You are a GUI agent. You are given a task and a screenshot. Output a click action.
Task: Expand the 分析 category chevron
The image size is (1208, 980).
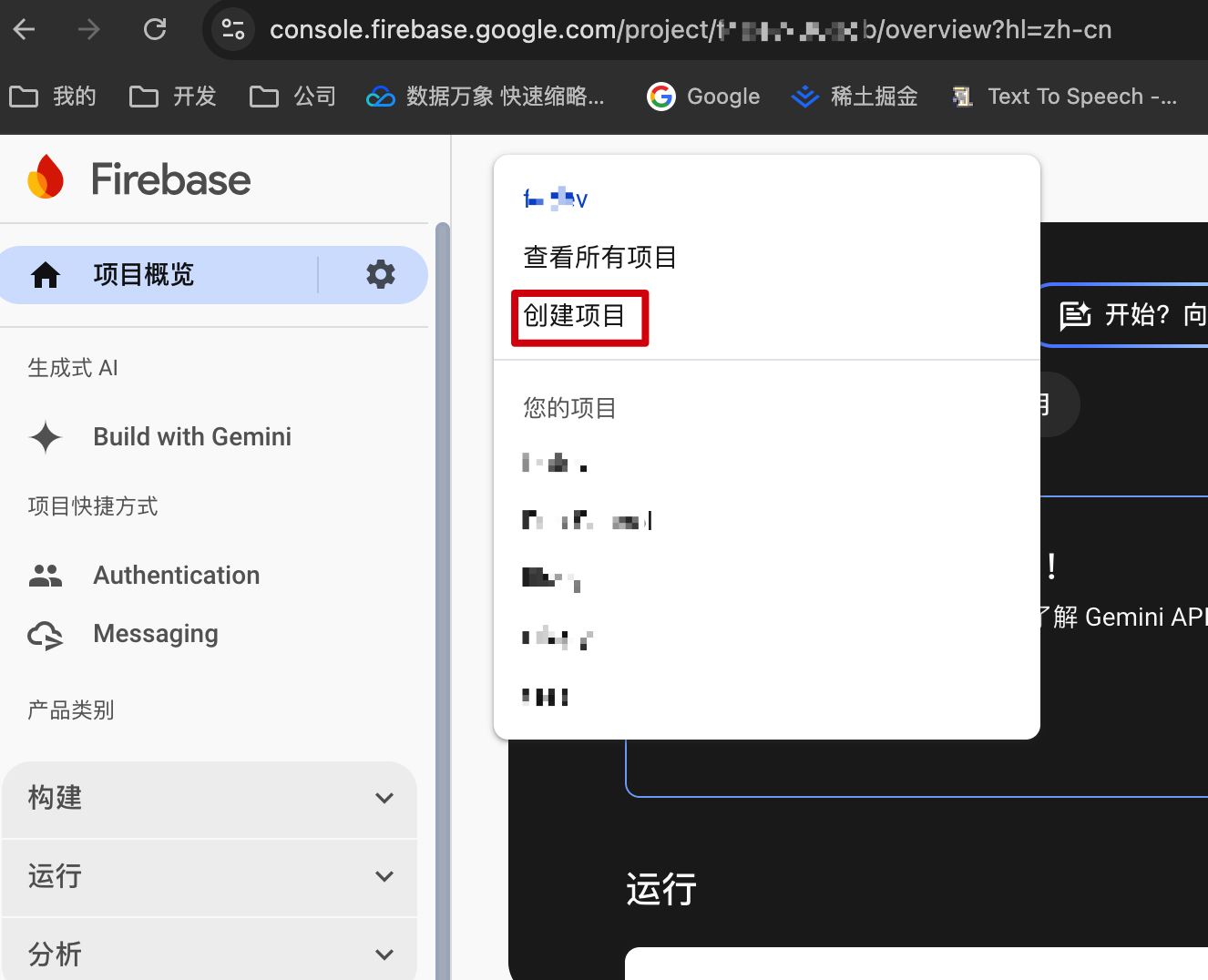tap(384, 954)
